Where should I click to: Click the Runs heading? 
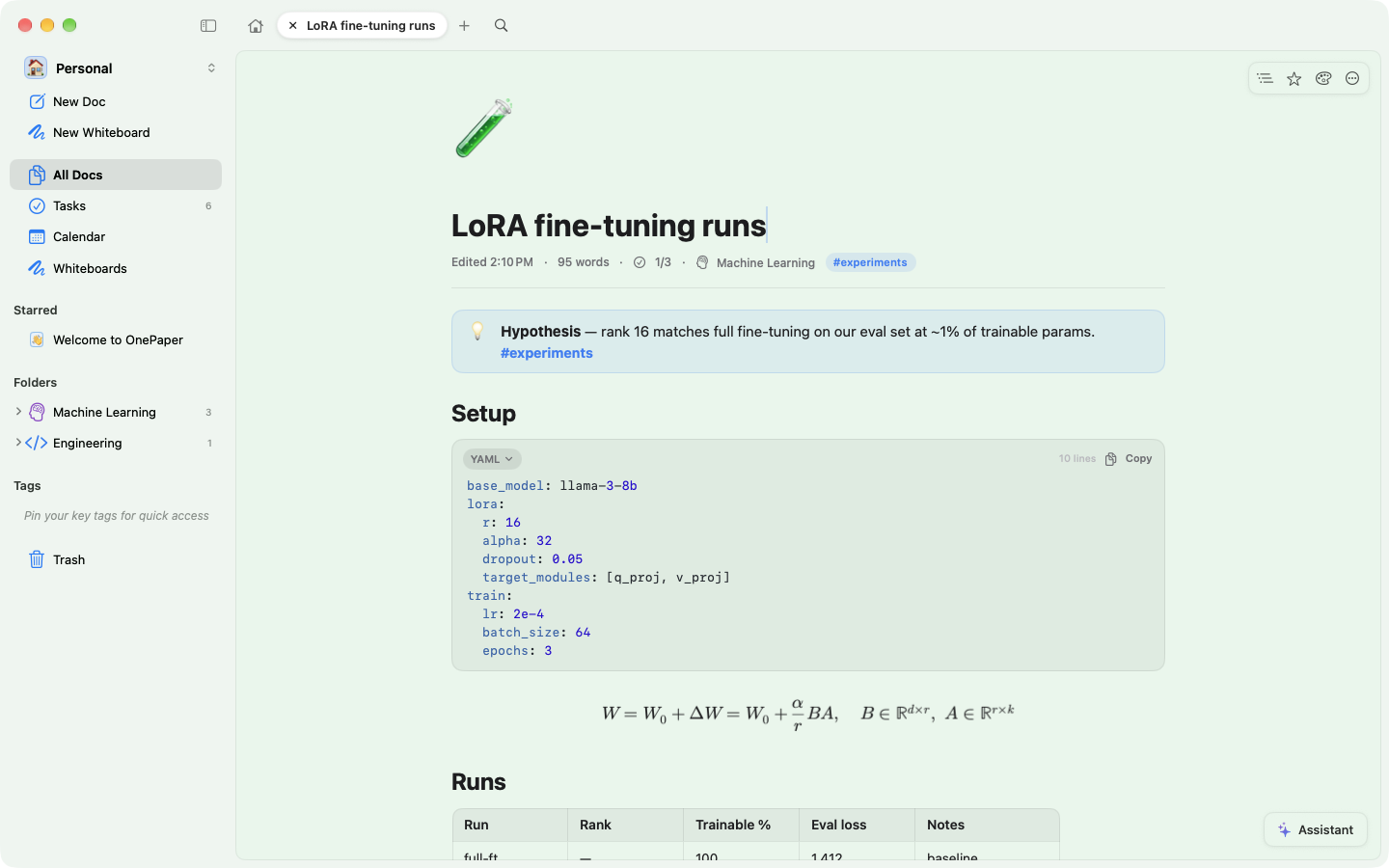[478, 782]
